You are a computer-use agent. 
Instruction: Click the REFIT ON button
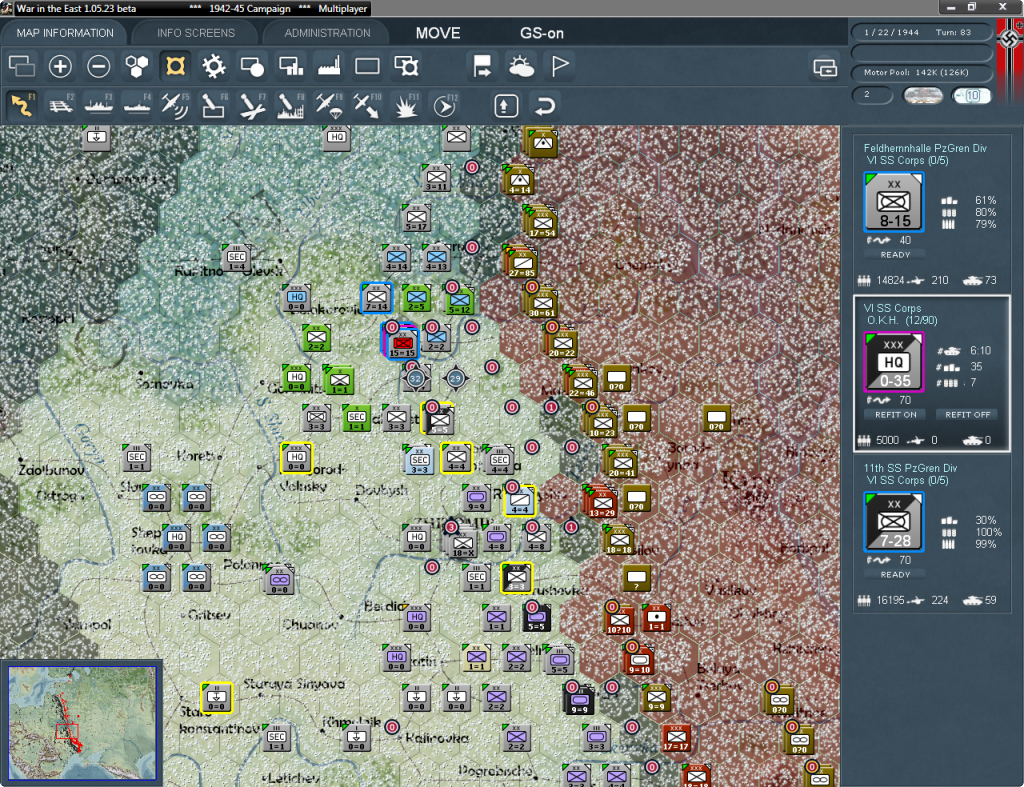click(x=895, y=415)
